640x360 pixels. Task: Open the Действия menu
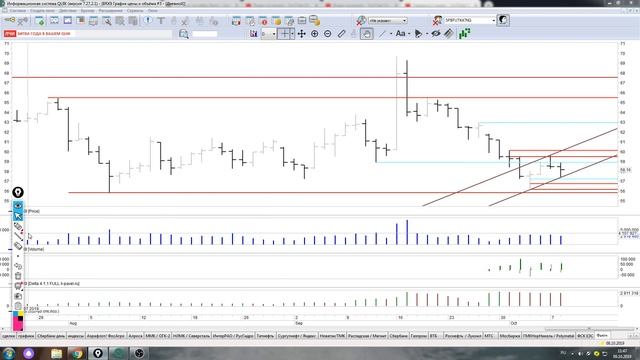click(67, 11)
